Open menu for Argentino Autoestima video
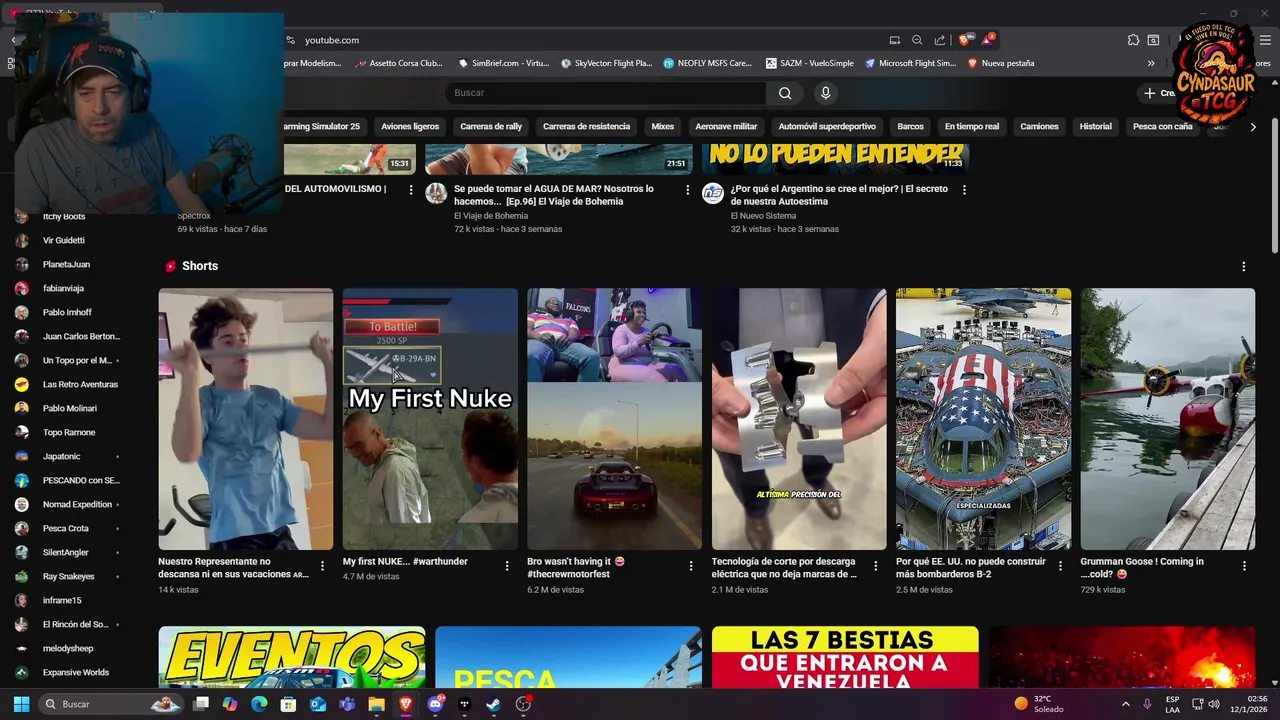Viewport: 1280px width, 720px height. click(964, 189)
